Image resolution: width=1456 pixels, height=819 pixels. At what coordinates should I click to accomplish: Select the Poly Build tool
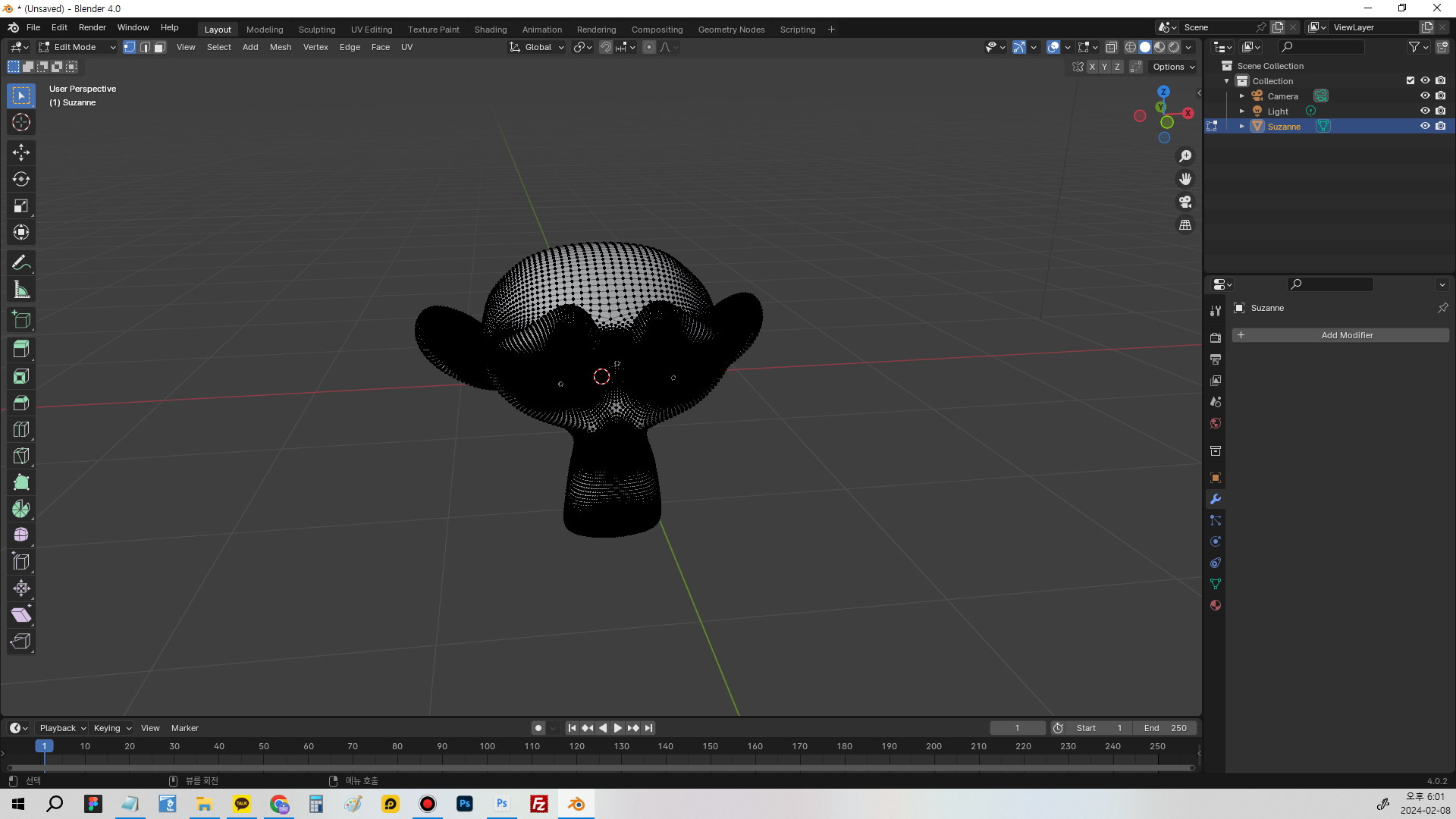21,482
